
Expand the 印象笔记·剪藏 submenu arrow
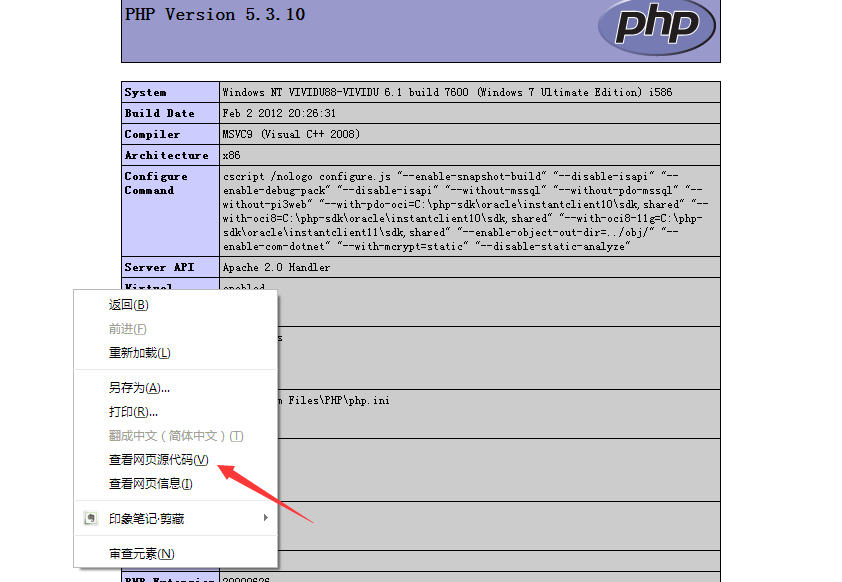[265, 518]
